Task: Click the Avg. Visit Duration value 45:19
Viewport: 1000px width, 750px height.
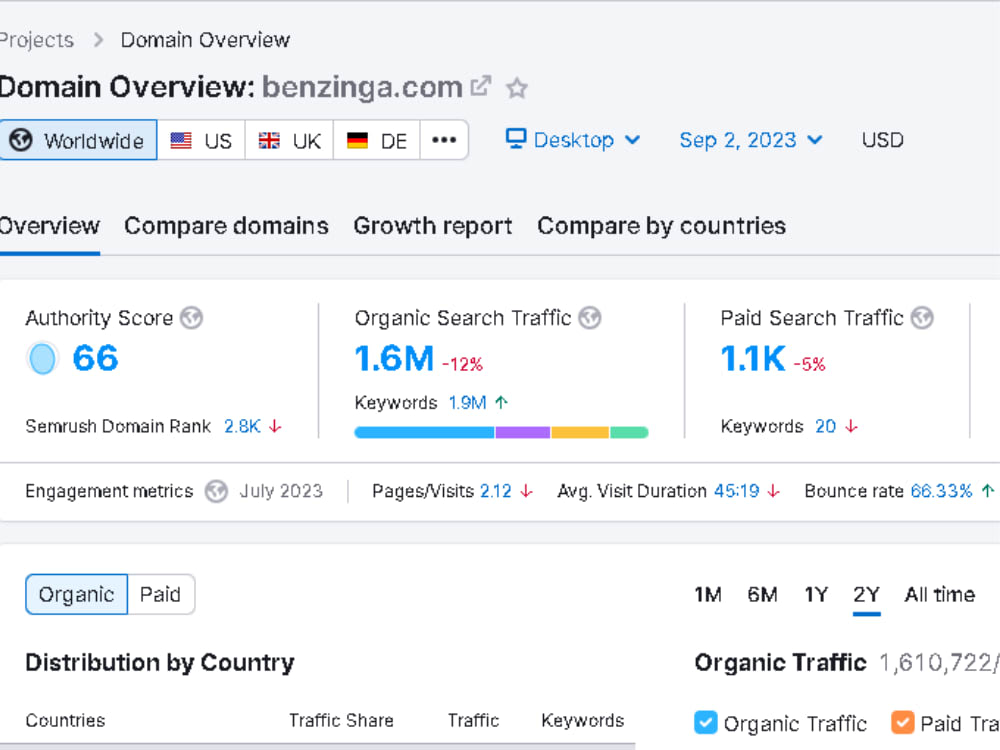Action: 737,491
